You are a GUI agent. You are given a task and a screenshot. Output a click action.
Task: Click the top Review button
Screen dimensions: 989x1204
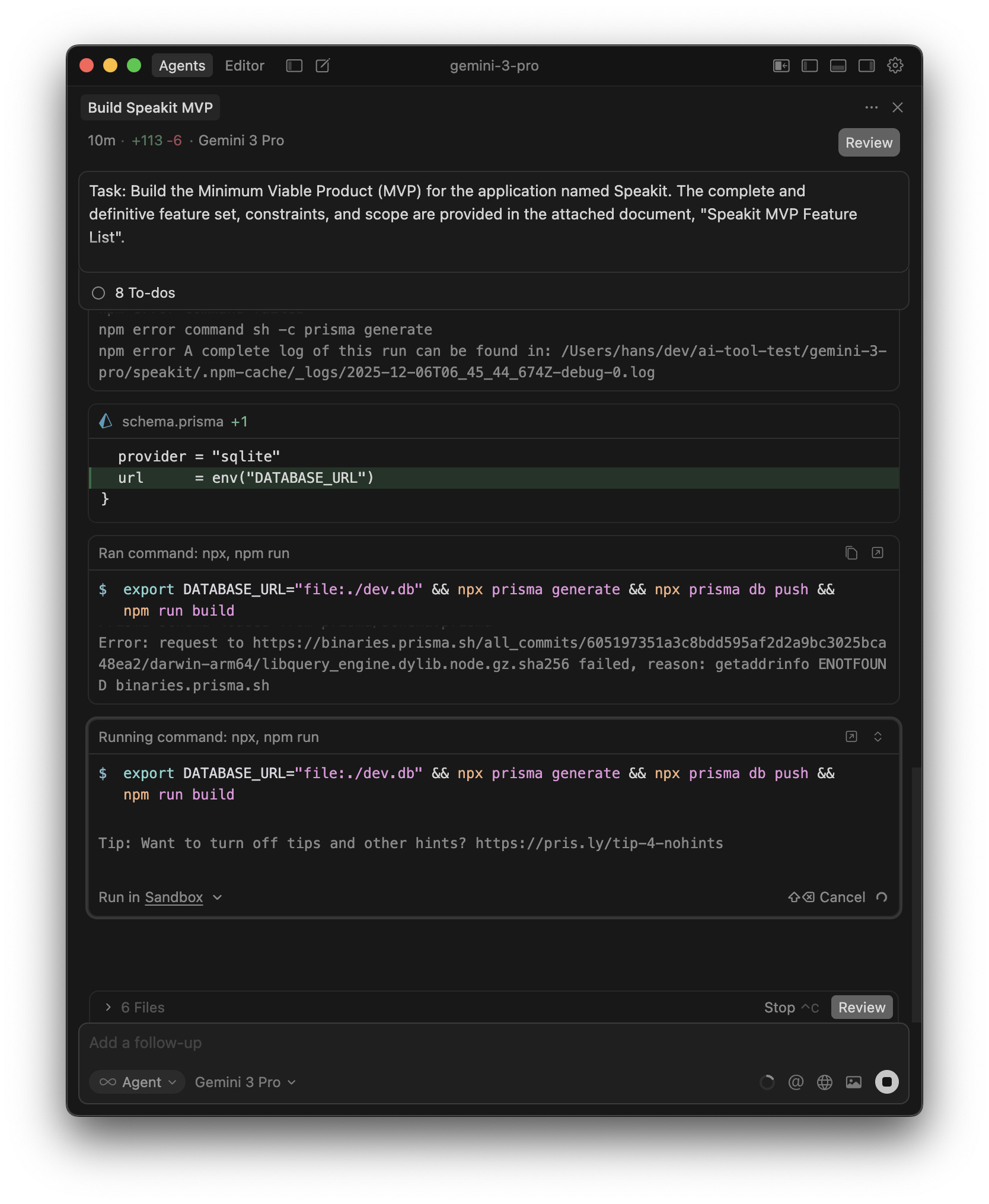868,142
